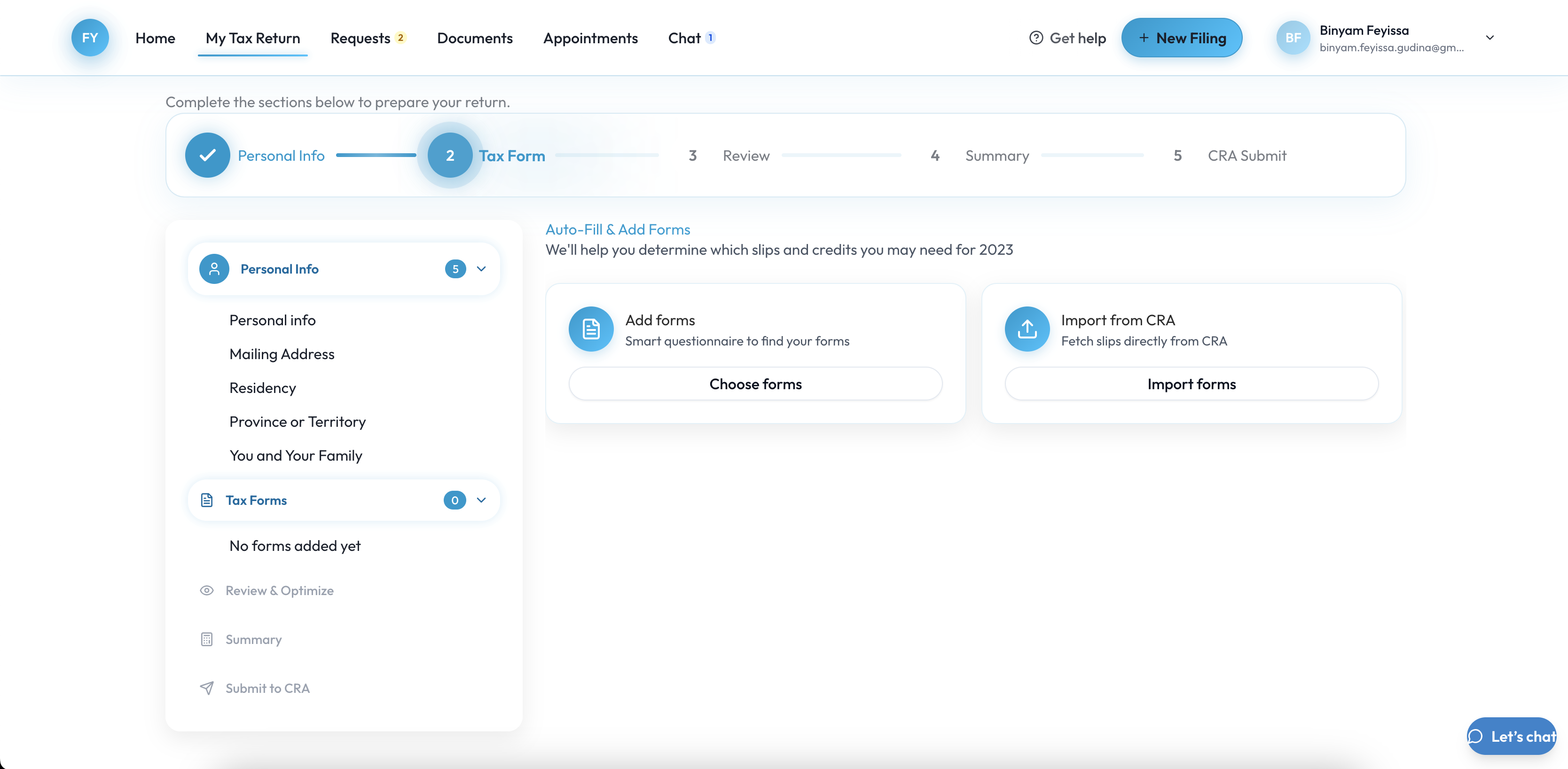This screenshot has height=769, width=1568.
Task: Click the Add forms document icon
Action: pyautogui.click(x=590, y=329)
